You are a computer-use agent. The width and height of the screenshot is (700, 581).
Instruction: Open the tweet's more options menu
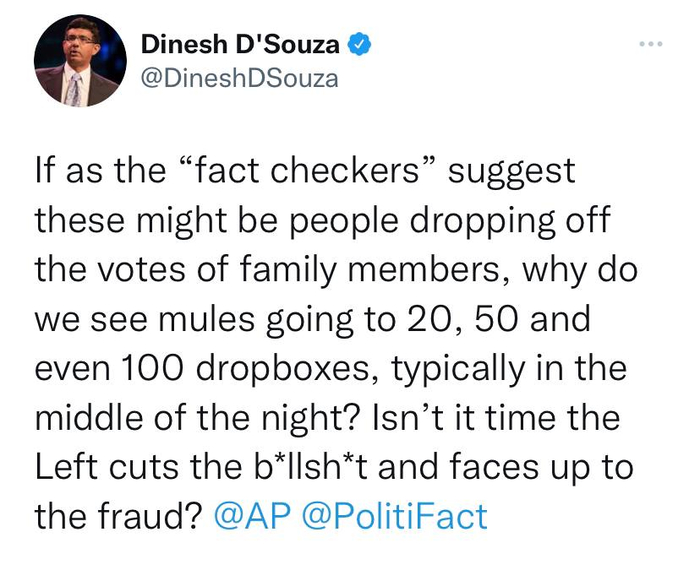click(x=650, y=45)
